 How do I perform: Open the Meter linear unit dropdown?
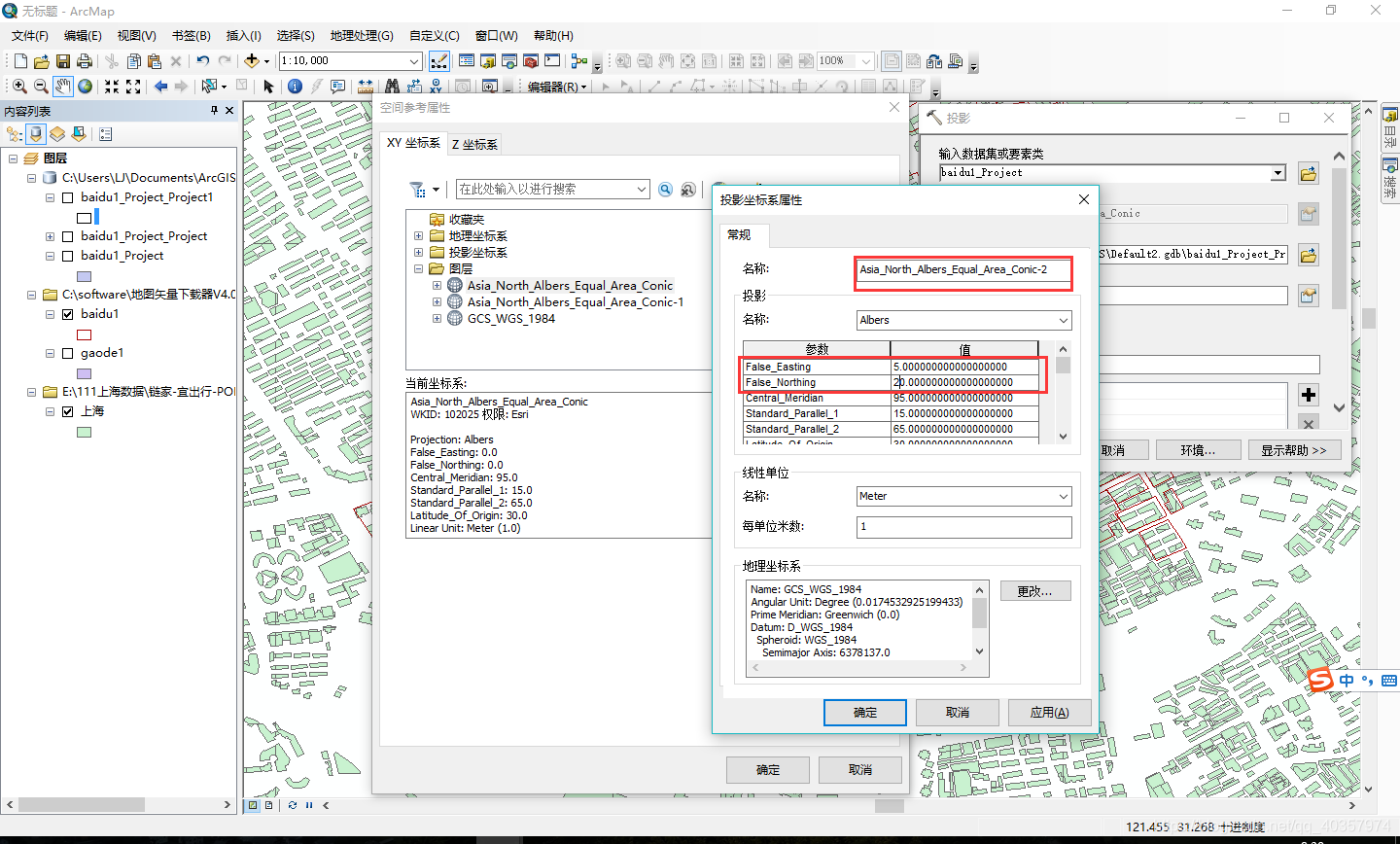[1064, 496]
